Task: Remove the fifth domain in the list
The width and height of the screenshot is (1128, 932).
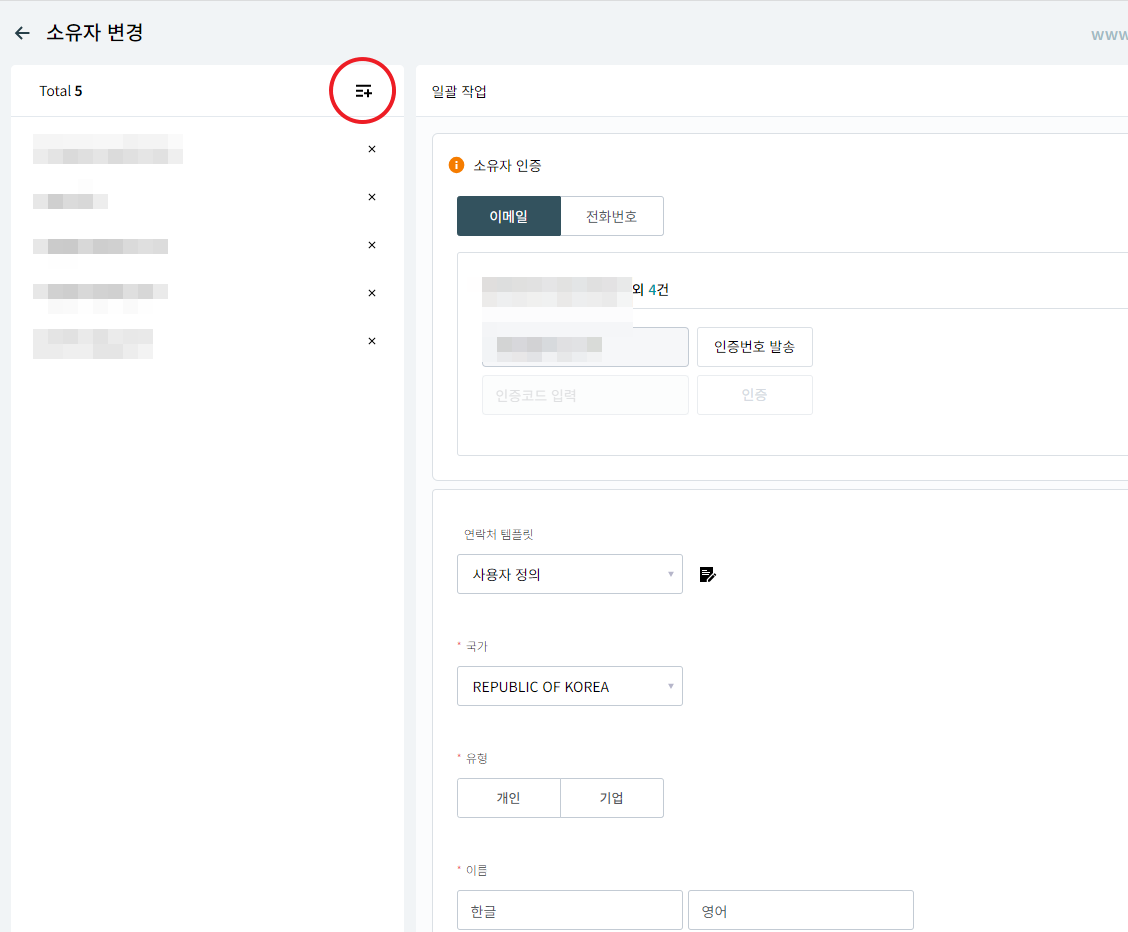Action: pos(372,341)
